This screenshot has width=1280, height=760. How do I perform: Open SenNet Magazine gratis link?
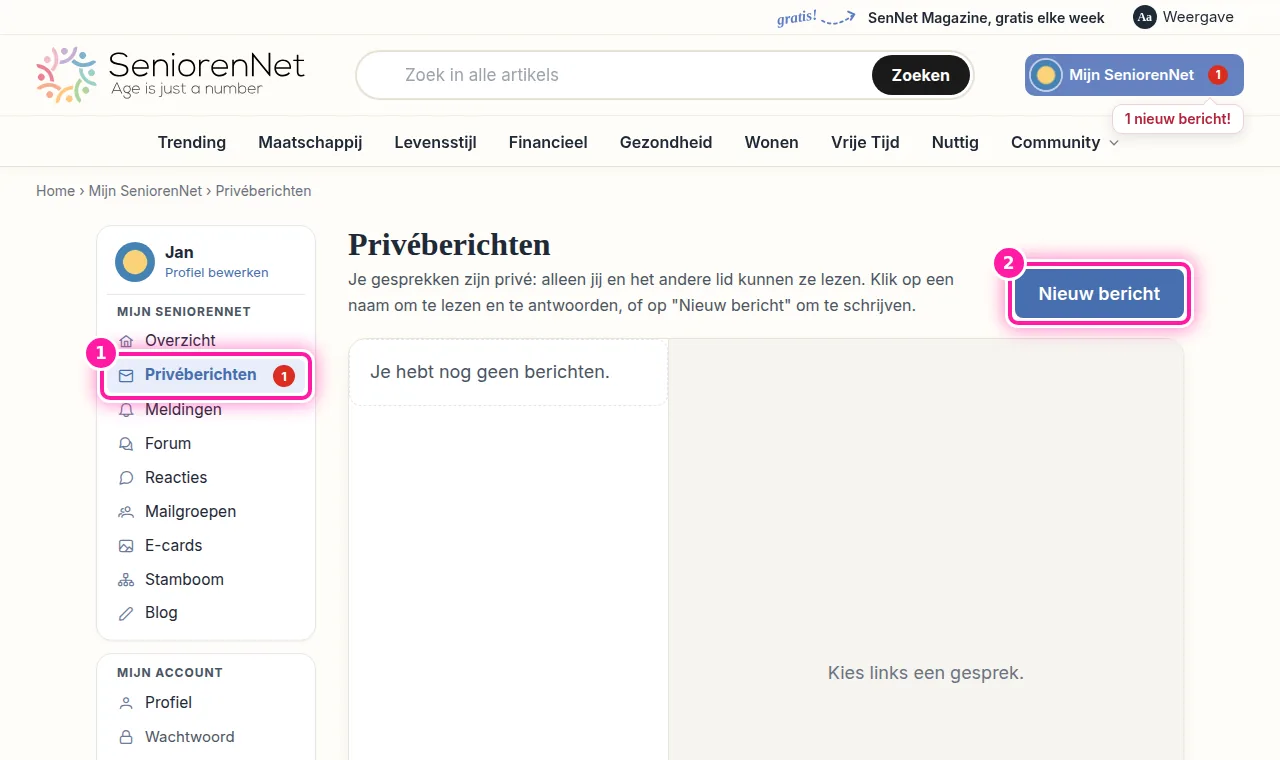coord(986,18)
